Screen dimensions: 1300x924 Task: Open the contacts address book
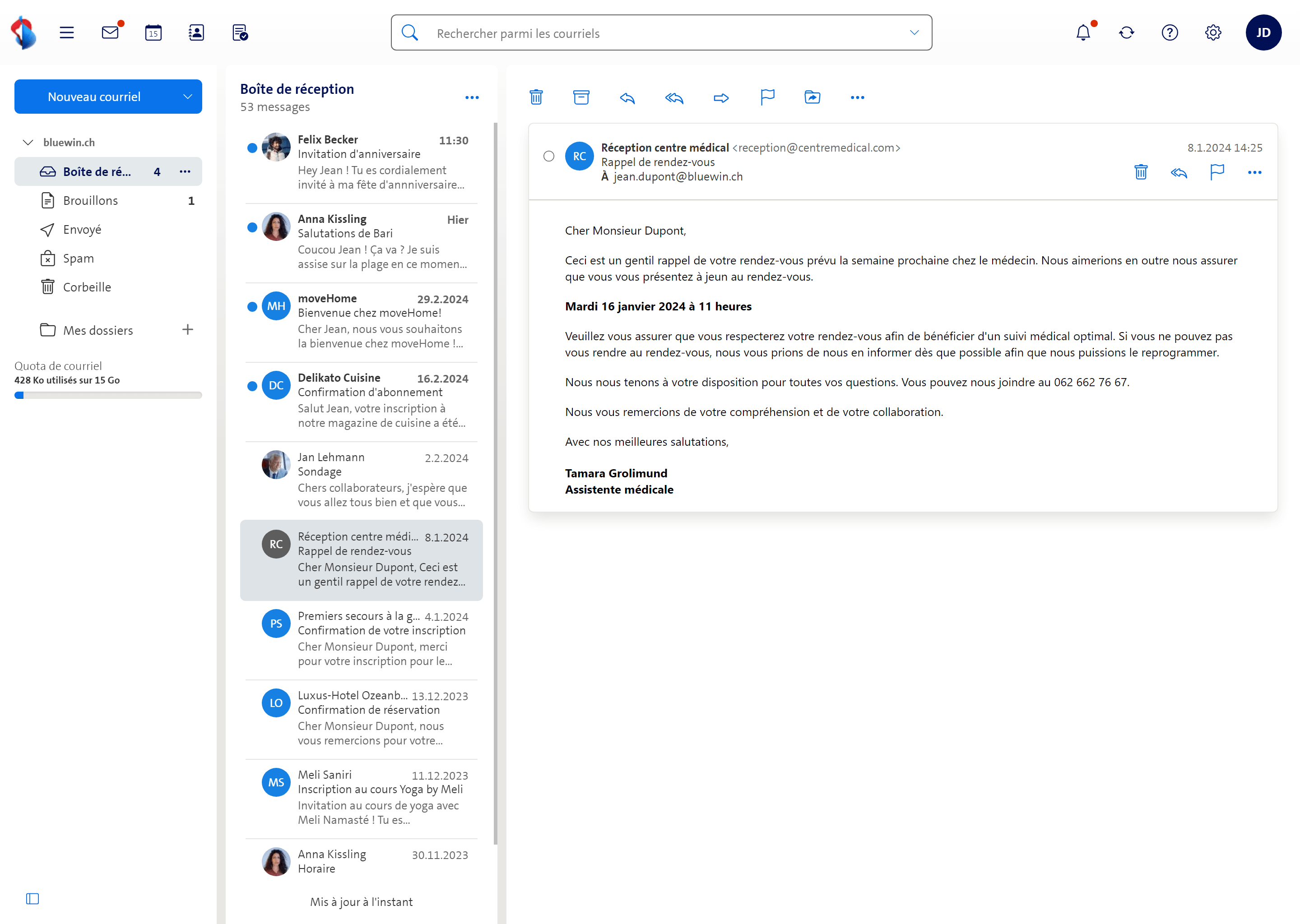(x=196, y=32)
